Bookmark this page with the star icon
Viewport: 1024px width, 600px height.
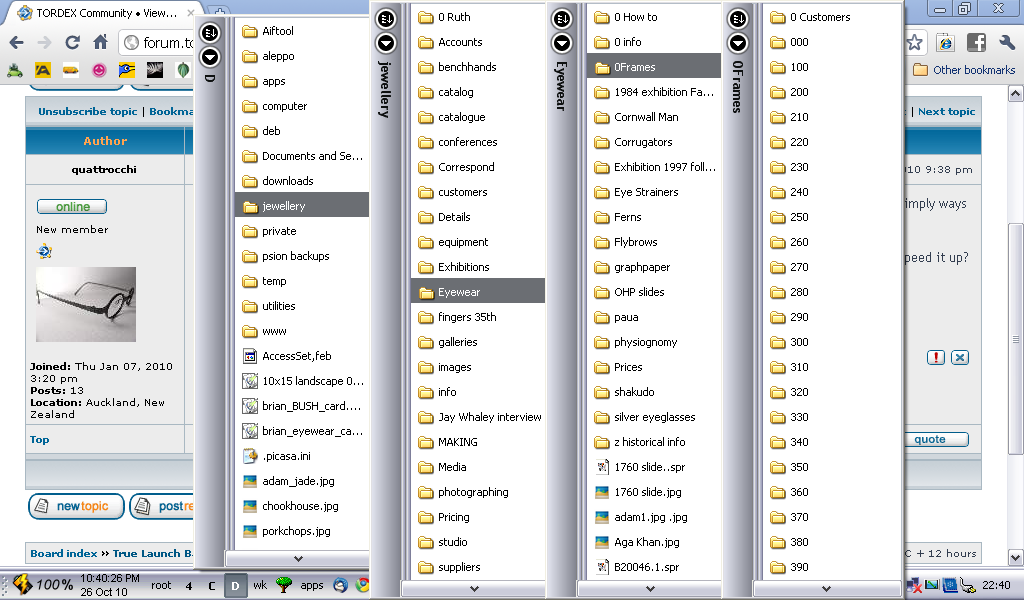click(914, 43)
